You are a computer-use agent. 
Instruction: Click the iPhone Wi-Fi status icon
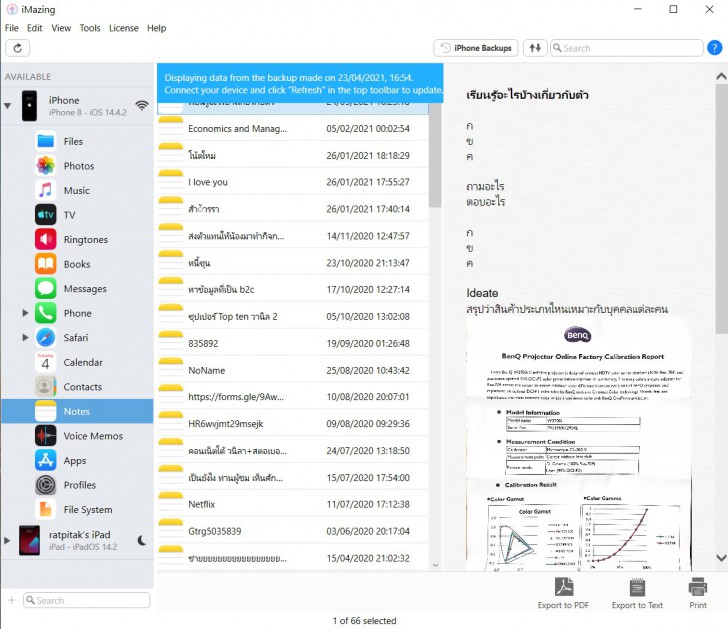click(142, 106)
